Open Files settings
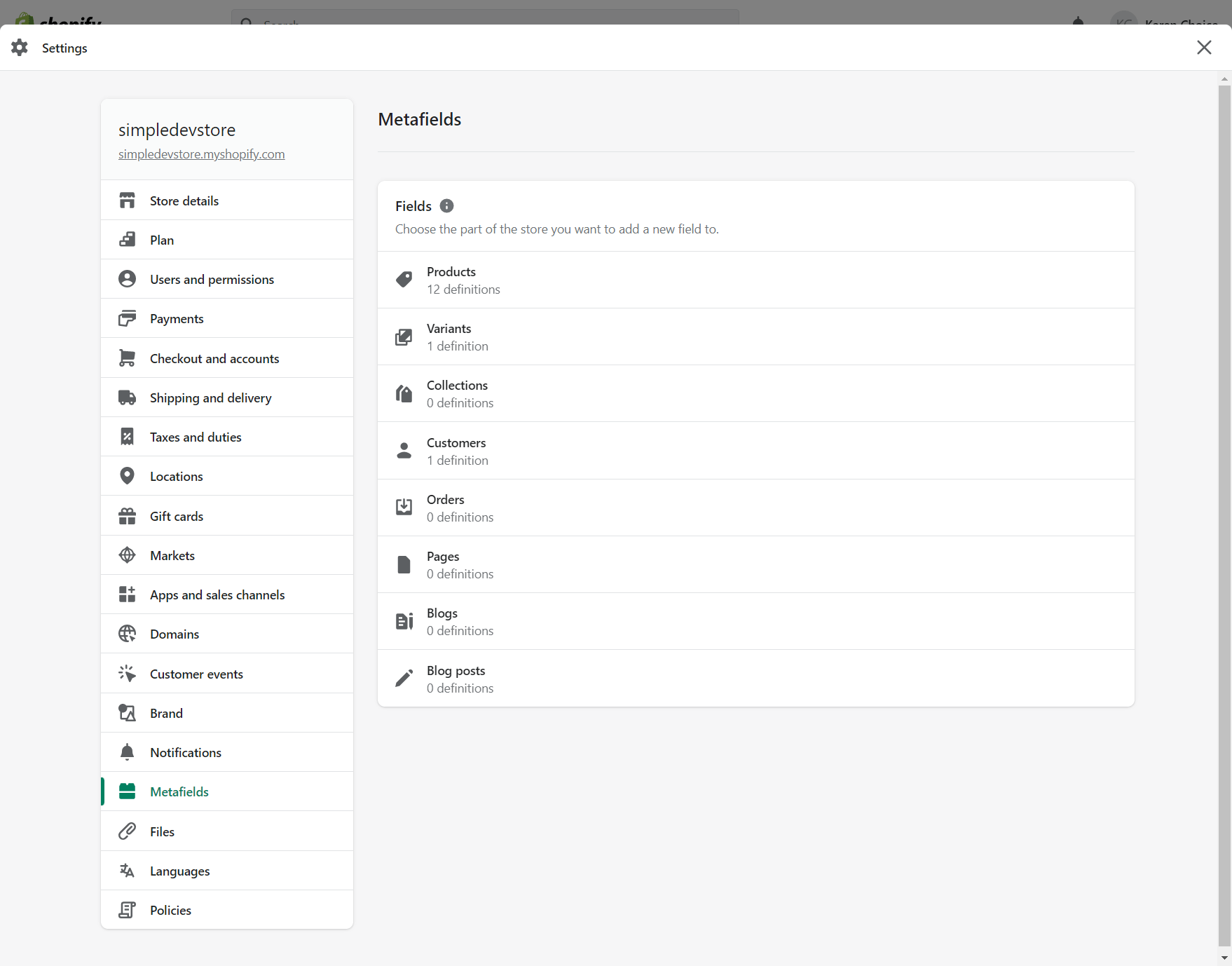 227,831
